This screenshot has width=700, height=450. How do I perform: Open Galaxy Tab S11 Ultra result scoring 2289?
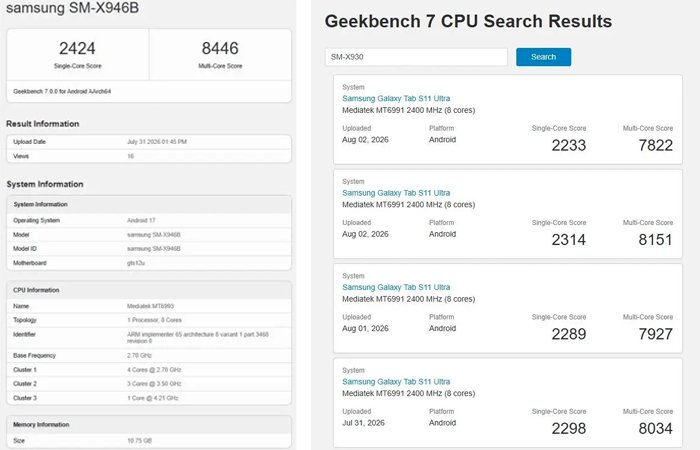(396, 287)
